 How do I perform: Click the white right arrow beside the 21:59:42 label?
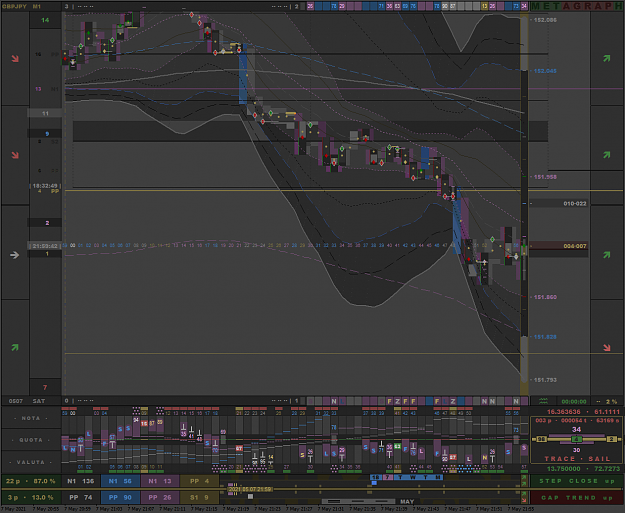(15, 255)
